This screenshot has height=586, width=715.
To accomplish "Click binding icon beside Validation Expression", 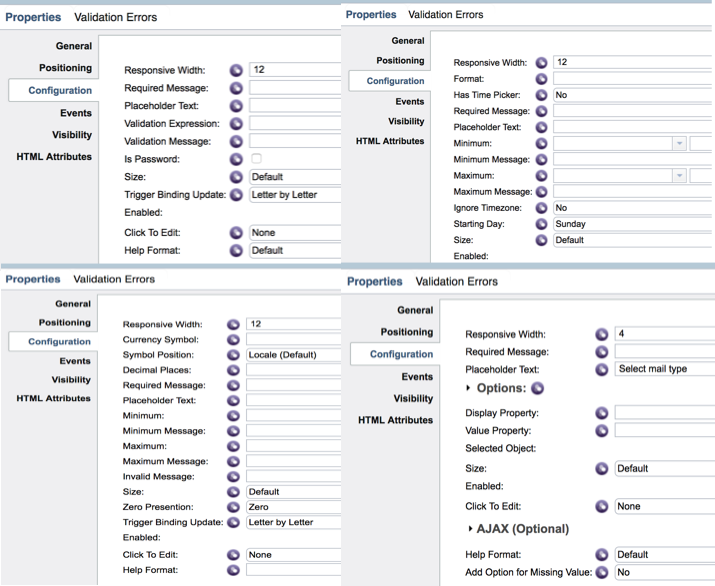I will pyautogui.click(x=236, y=124).
